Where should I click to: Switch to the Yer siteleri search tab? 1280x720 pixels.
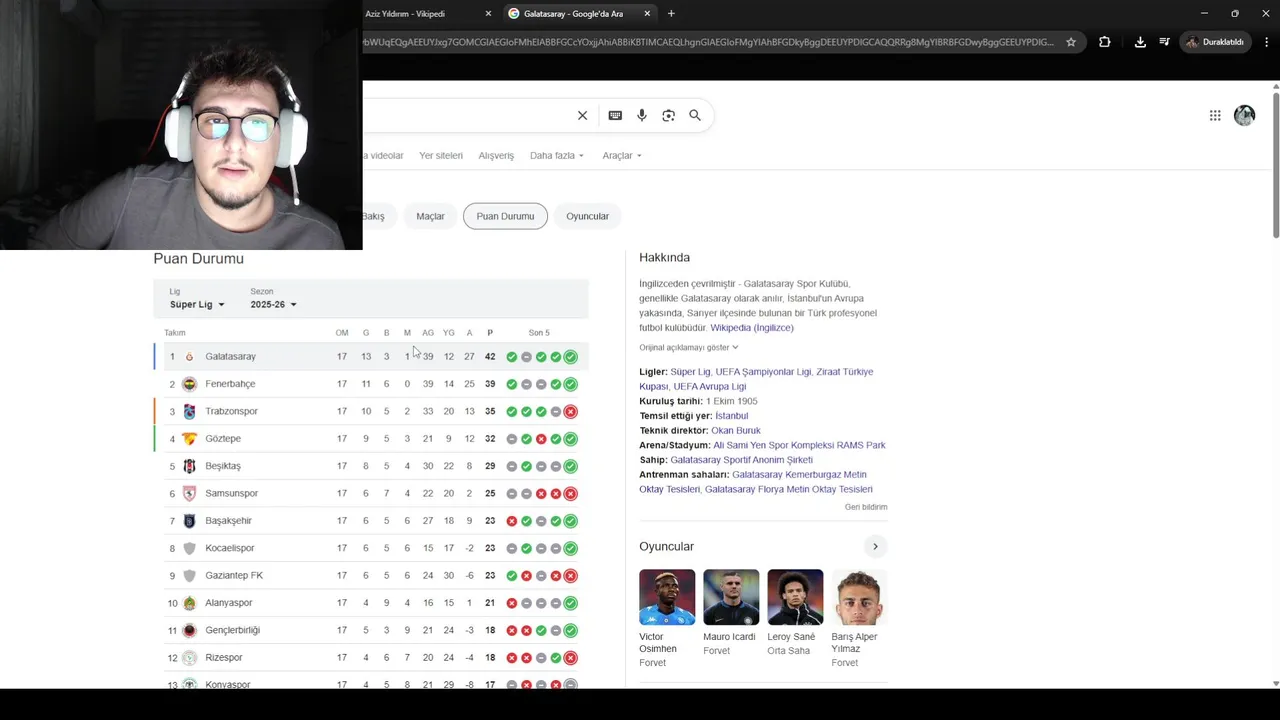(x=441, y=155)
